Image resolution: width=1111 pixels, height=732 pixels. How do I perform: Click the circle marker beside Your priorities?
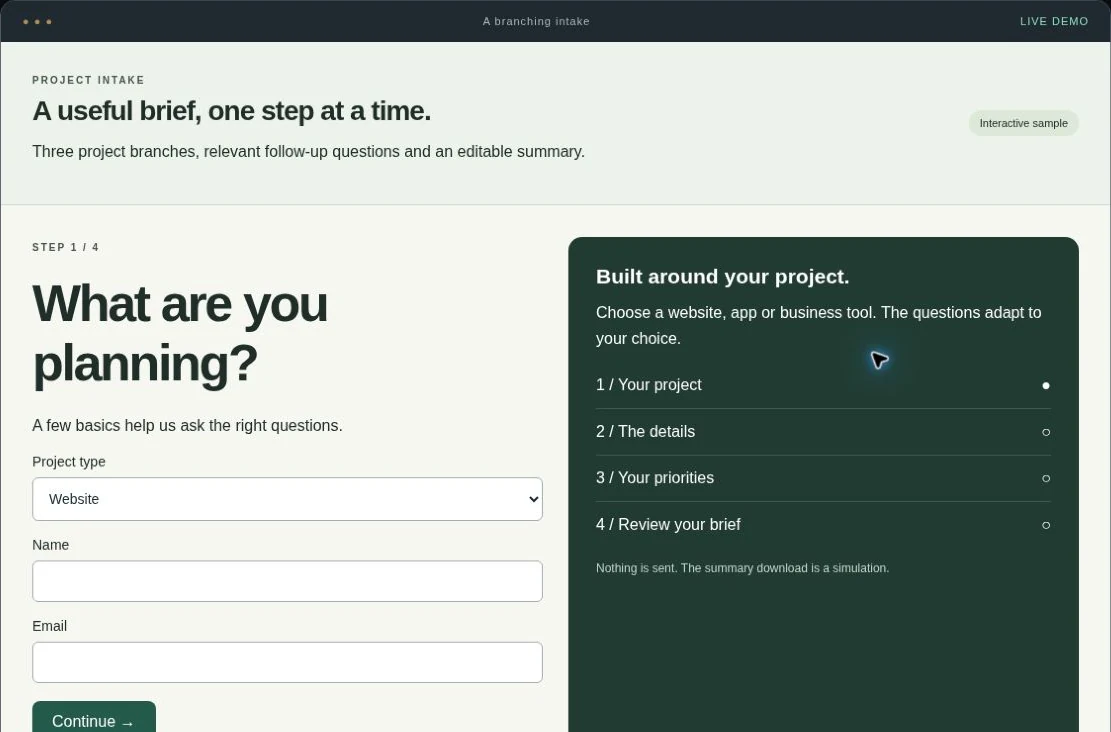1046,478
